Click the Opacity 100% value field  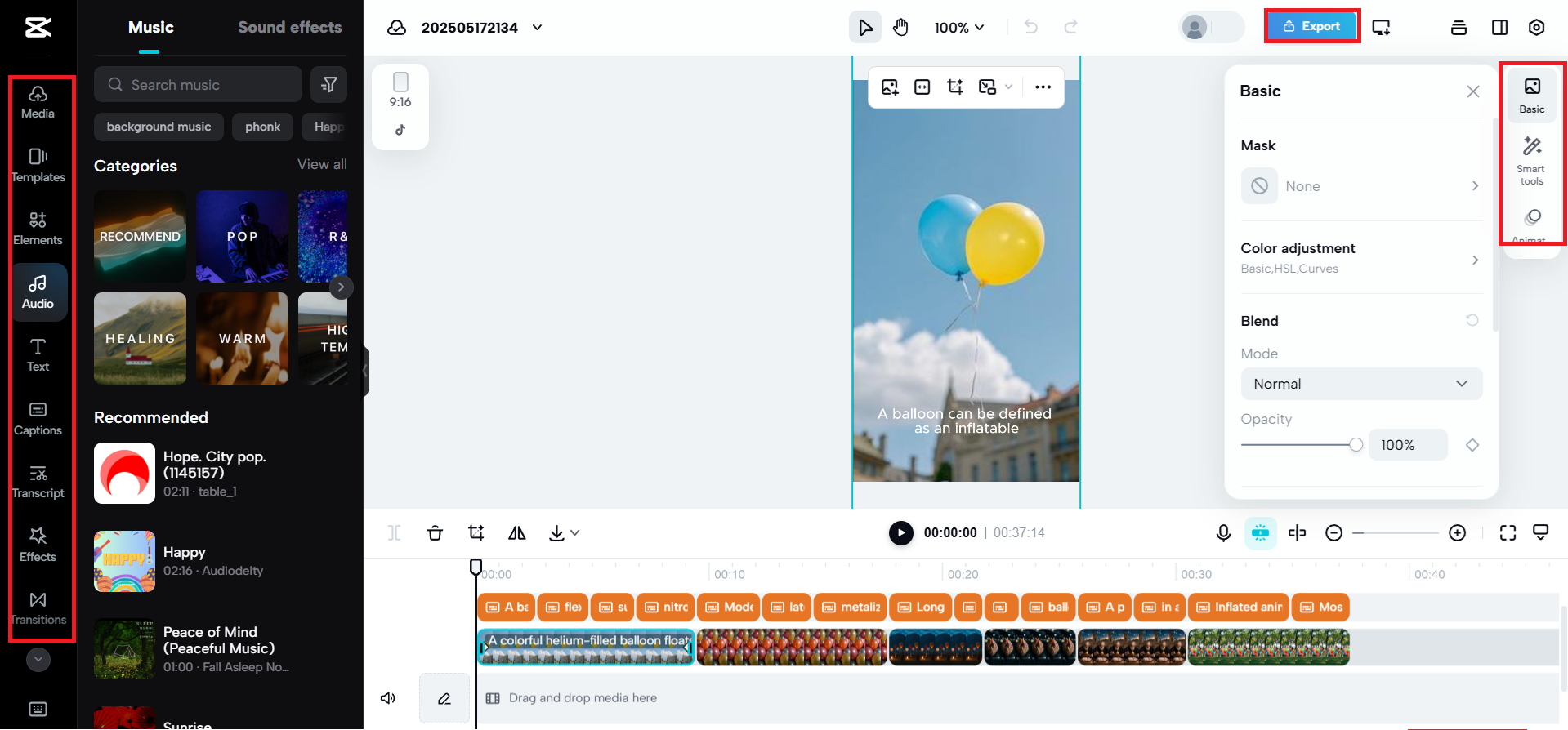pyautogui.click(x=1408, y=445)
